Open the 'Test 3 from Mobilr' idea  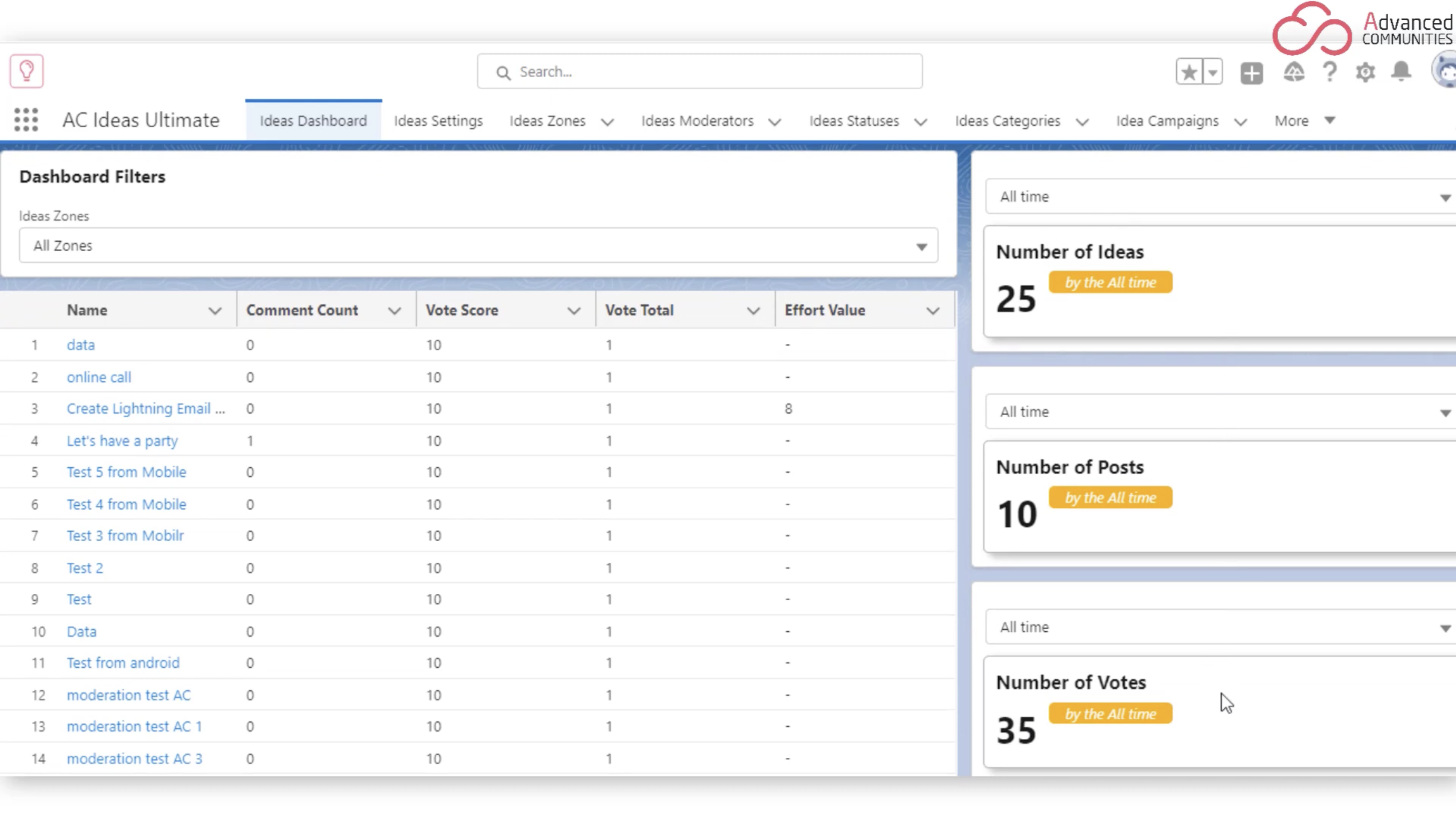(x=125, y=536)
